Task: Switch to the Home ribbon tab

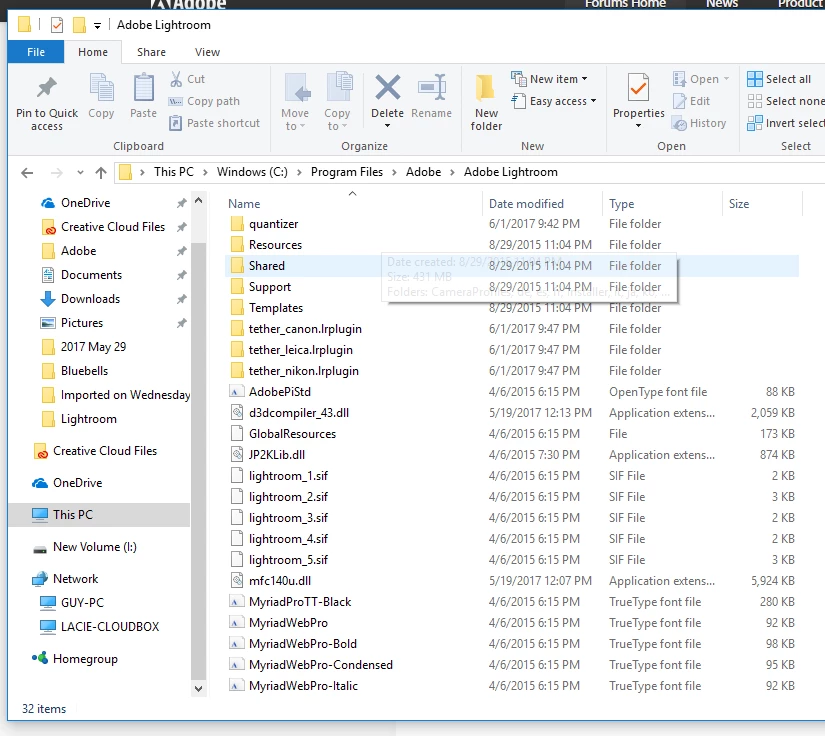Action: pyautogui.click(x=93, y=52)
